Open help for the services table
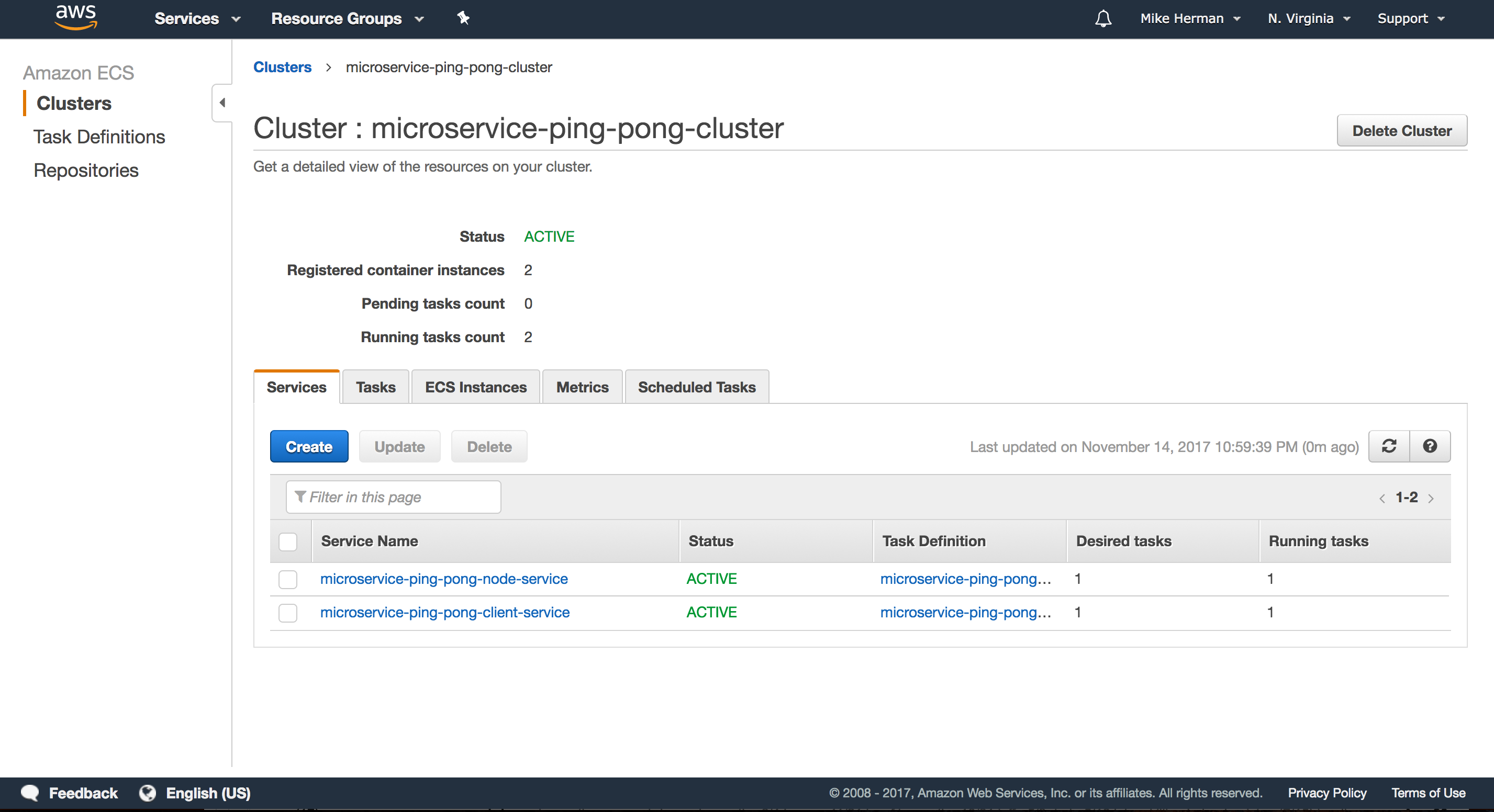 coord(1430,446)
